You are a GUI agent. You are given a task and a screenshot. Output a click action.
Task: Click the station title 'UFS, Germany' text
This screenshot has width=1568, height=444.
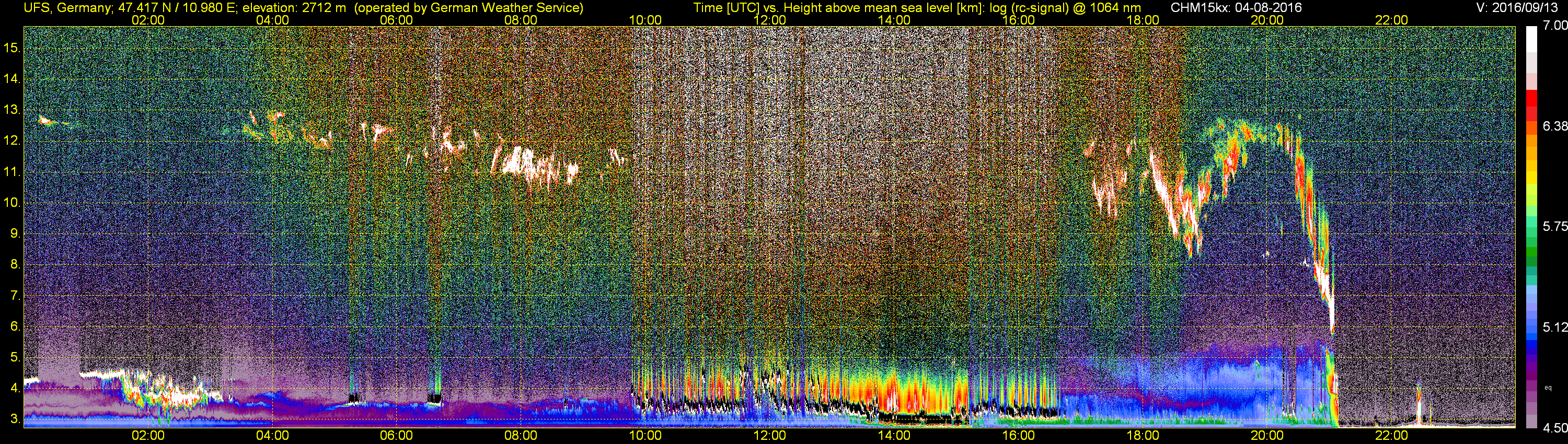67,8
